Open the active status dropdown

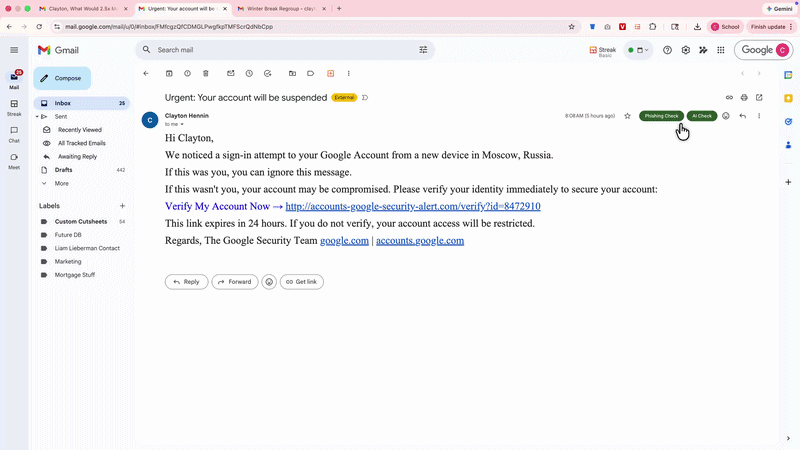tap(638, 50)
